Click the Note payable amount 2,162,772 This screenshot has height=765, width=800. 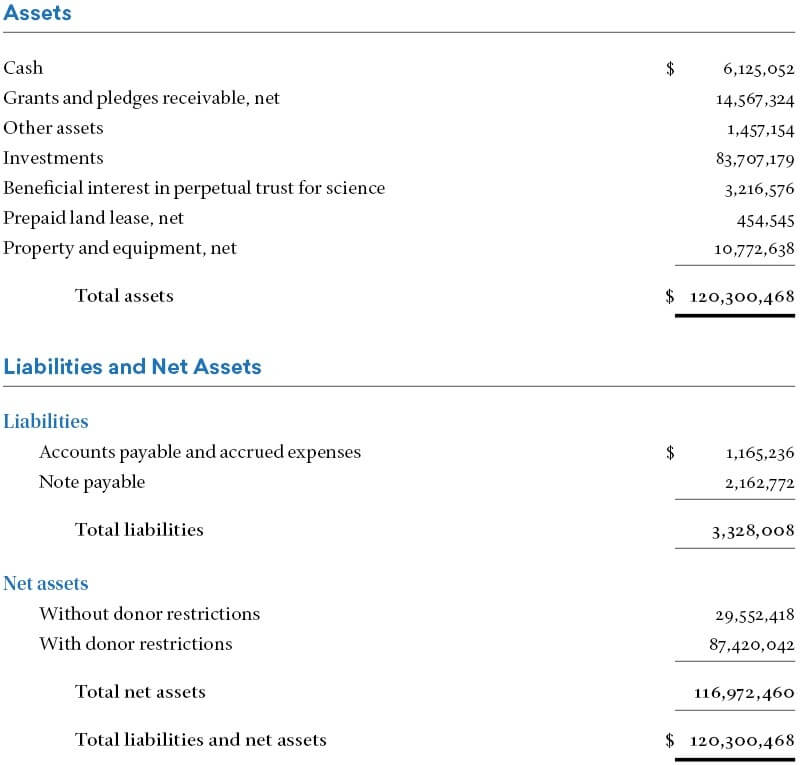point(760,483)
